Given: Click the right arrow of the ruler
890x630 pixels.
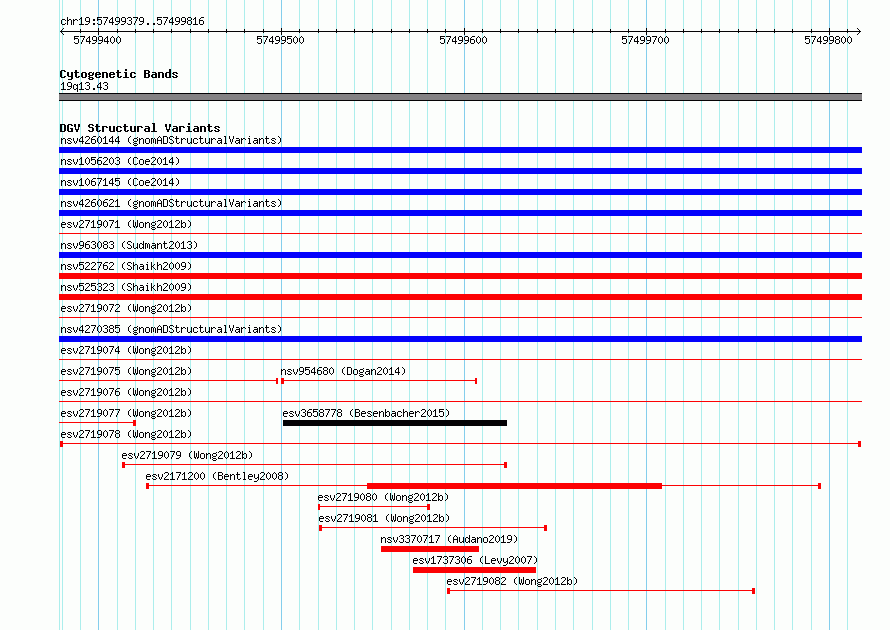Looking at the screenshot, I should point(859,32).
